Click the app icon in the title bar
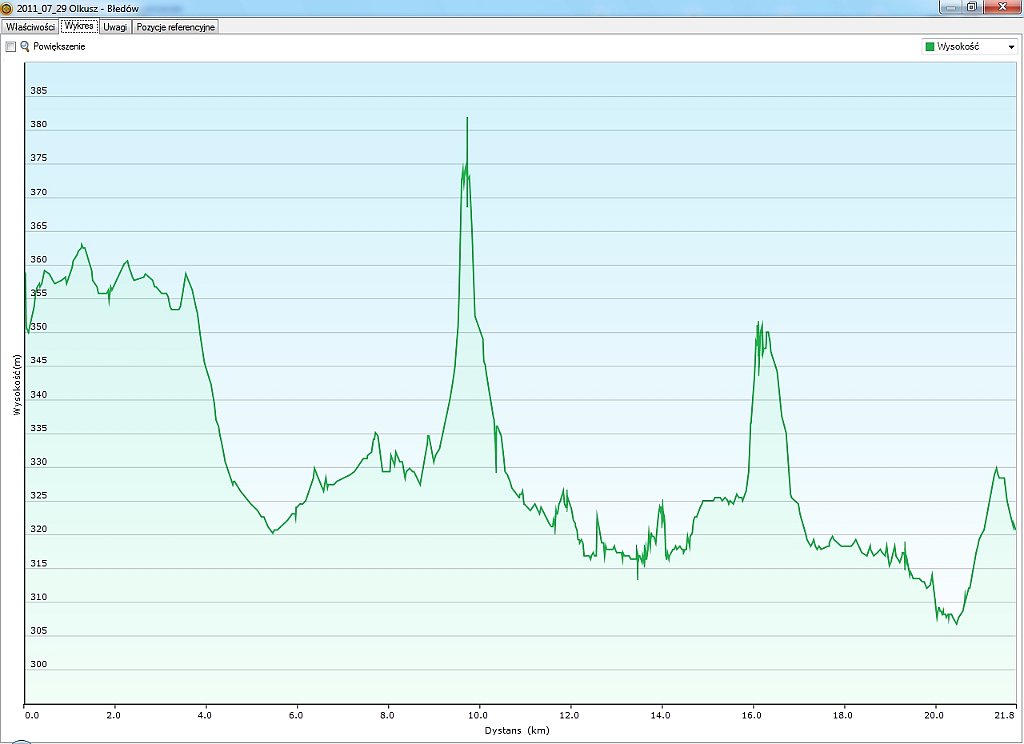The width and height of the screenshot is (1024, 744). pyautogui.click(x=7, y=7)
